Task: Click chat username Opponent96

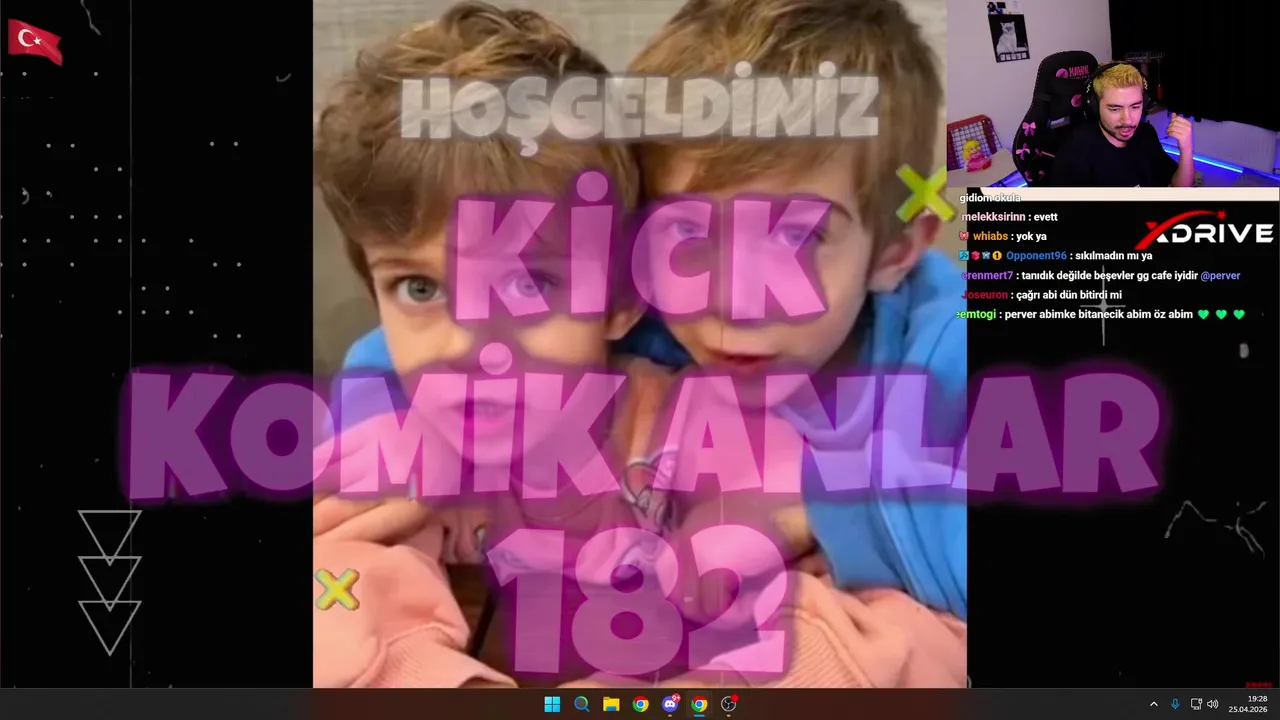Action: tap(1035, 256)
